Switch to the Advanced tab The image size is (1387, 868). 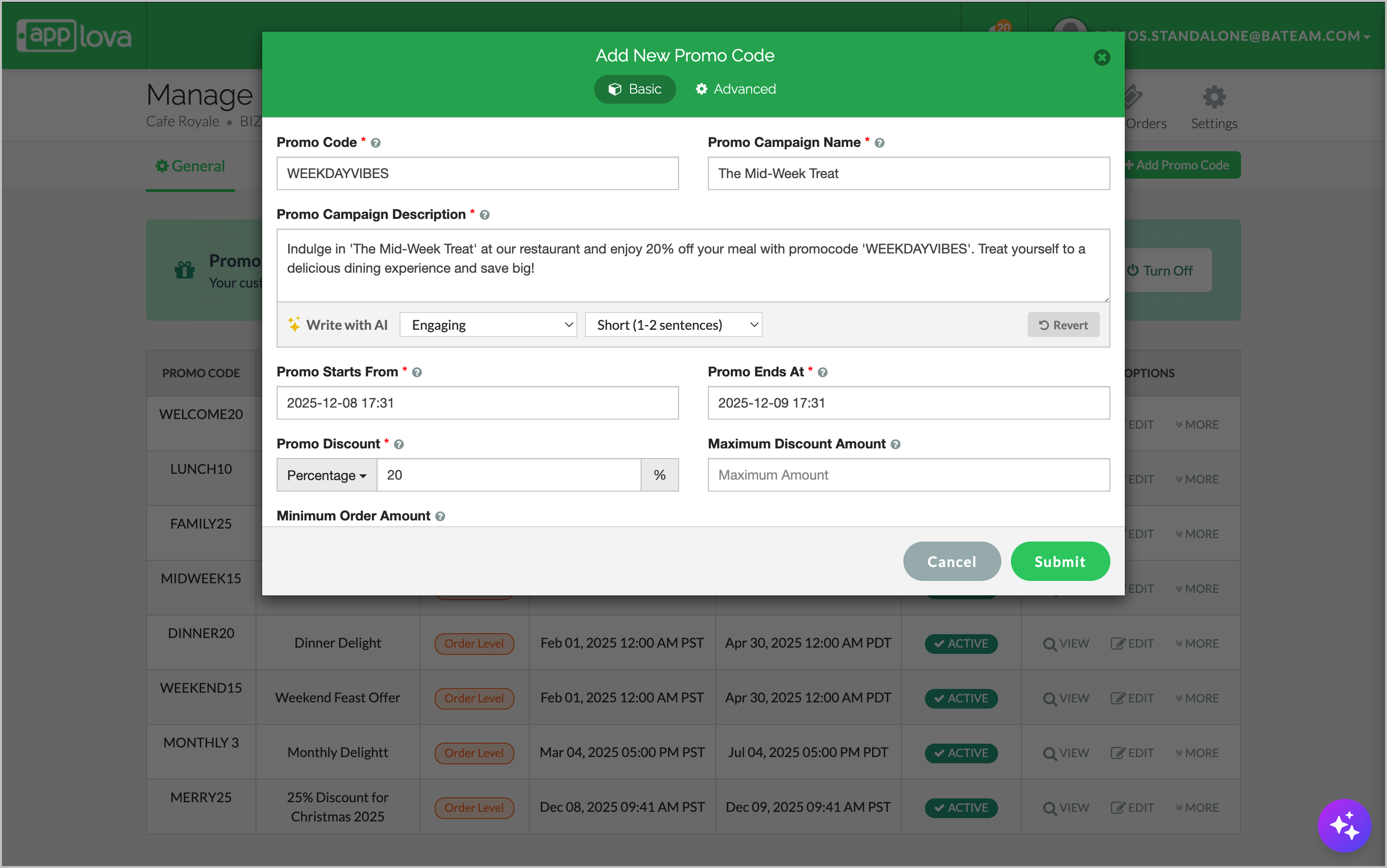(736, 89)
